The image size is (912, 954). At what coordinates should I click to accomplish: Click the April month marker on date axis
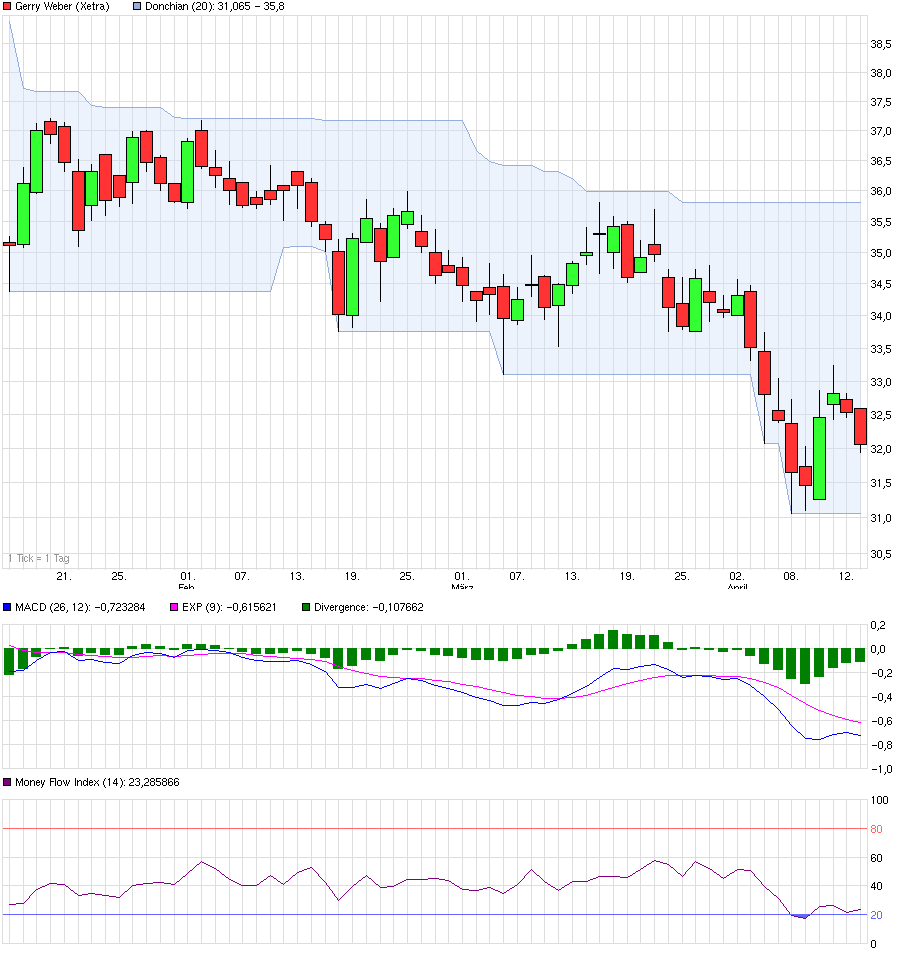point(737,587)
